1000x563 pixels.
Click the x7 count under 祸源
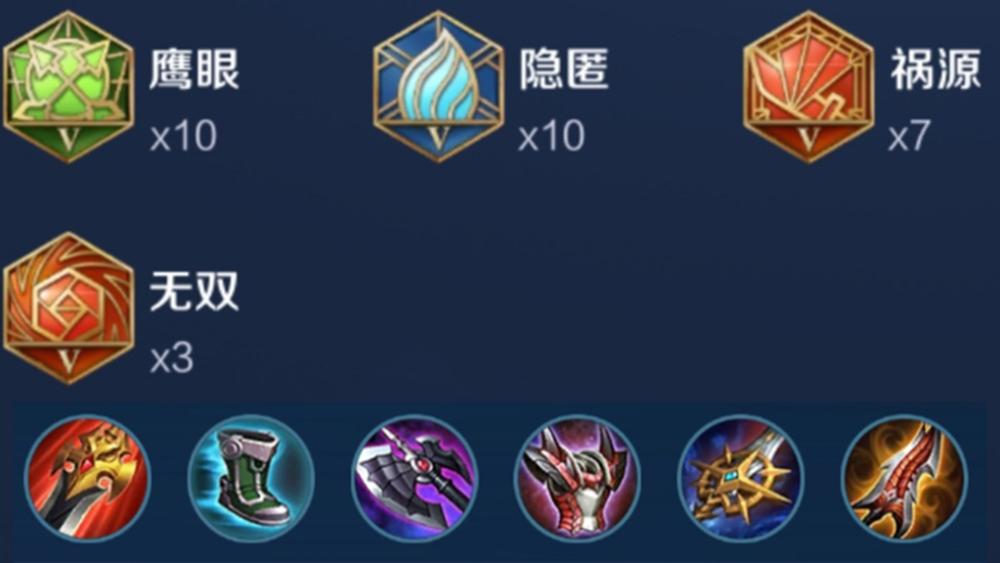tap(909, 136)
